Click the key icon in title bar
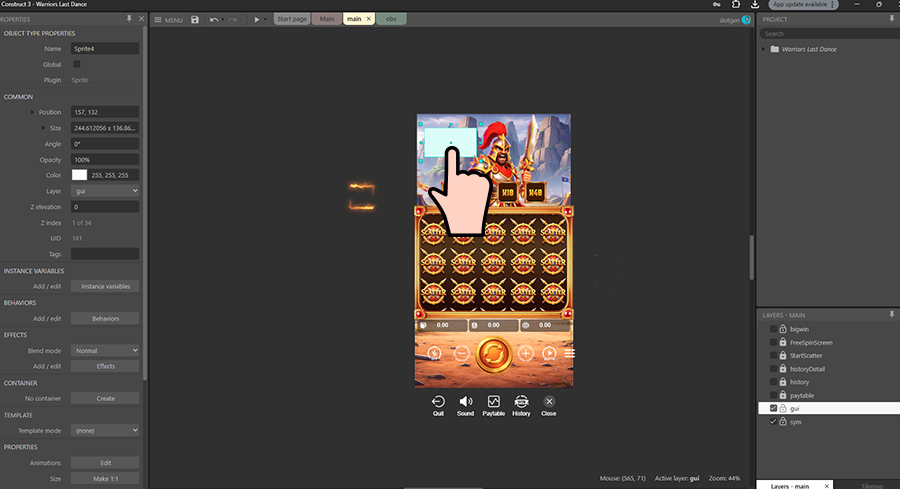Viewport: 900px width, 489px height. [717, 4]
